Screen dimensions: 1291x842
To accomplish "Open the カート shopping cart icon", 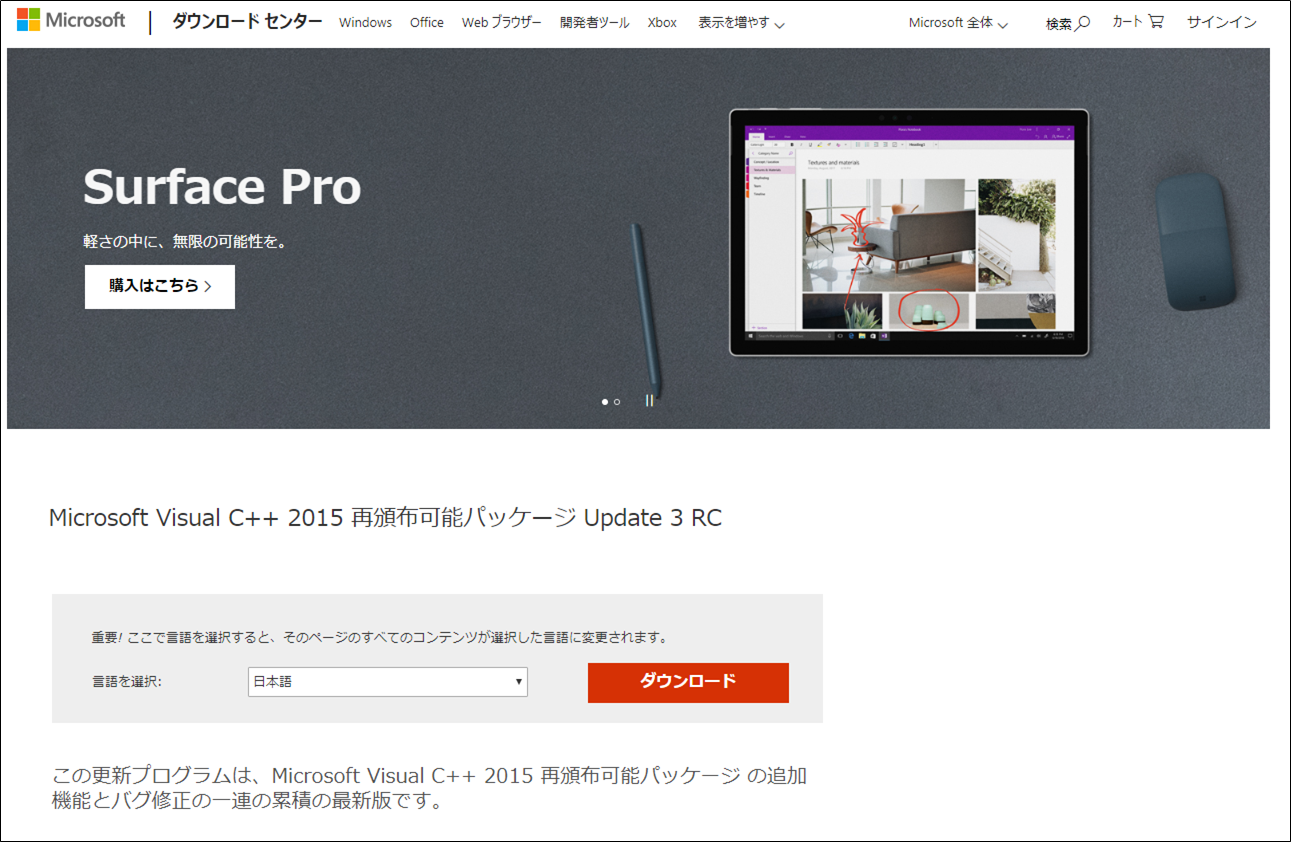I will pos(1155,21).
